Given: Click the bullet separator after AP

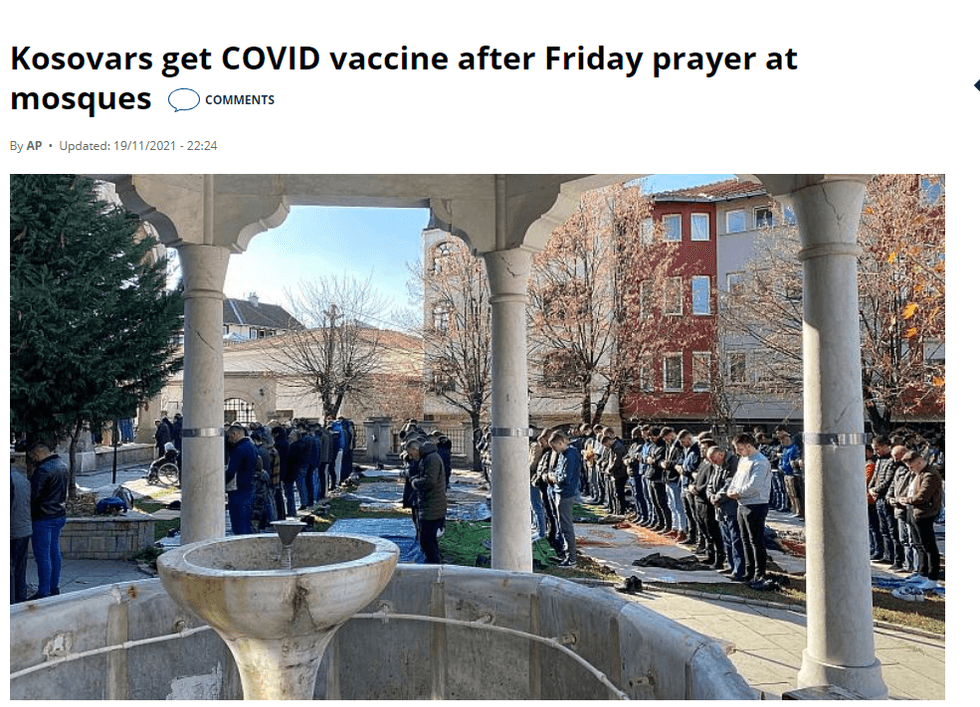Looking at the screenshot, I should click(50, 146).
